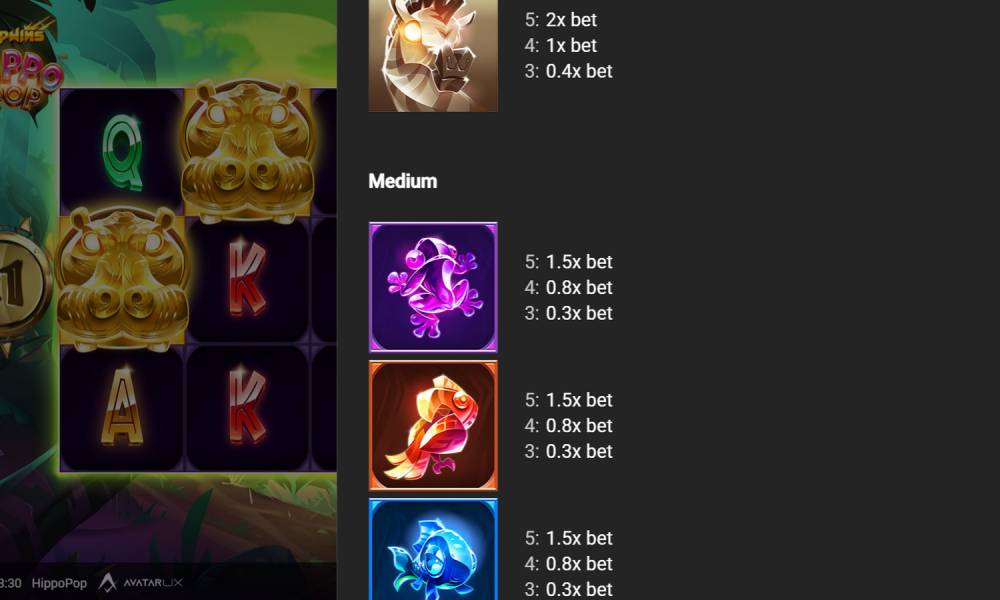Click the golden A reel symbol

click(122, 406)
